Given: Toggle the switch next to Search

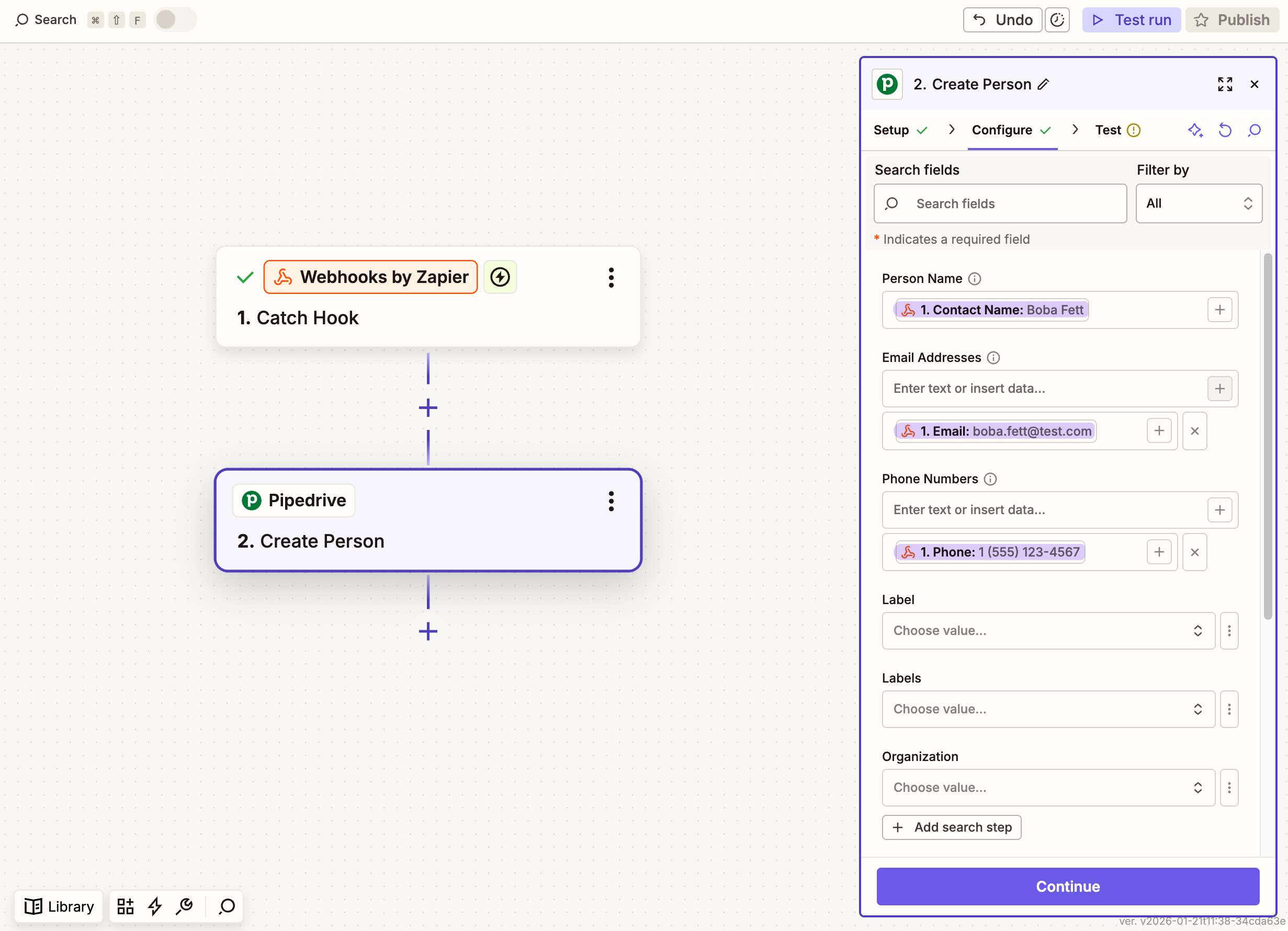Looking at the screenshot, I should (x=174, y=20).
